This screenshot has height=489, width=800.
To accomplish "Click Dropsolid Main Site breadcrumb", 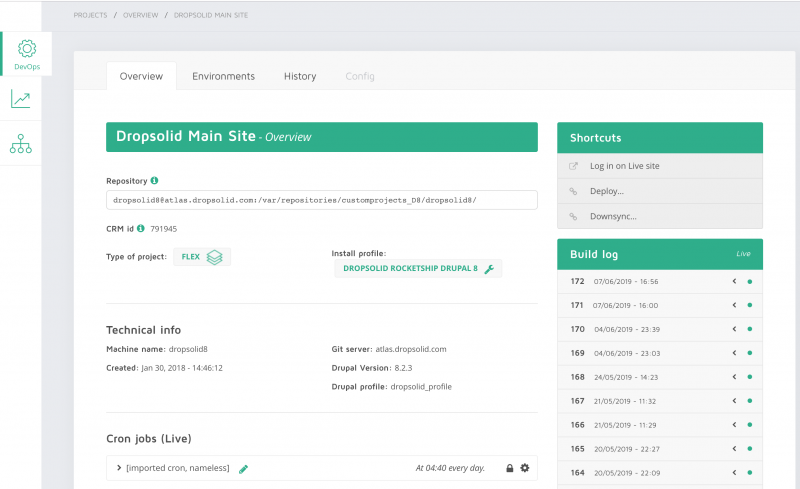I will 211,15.
